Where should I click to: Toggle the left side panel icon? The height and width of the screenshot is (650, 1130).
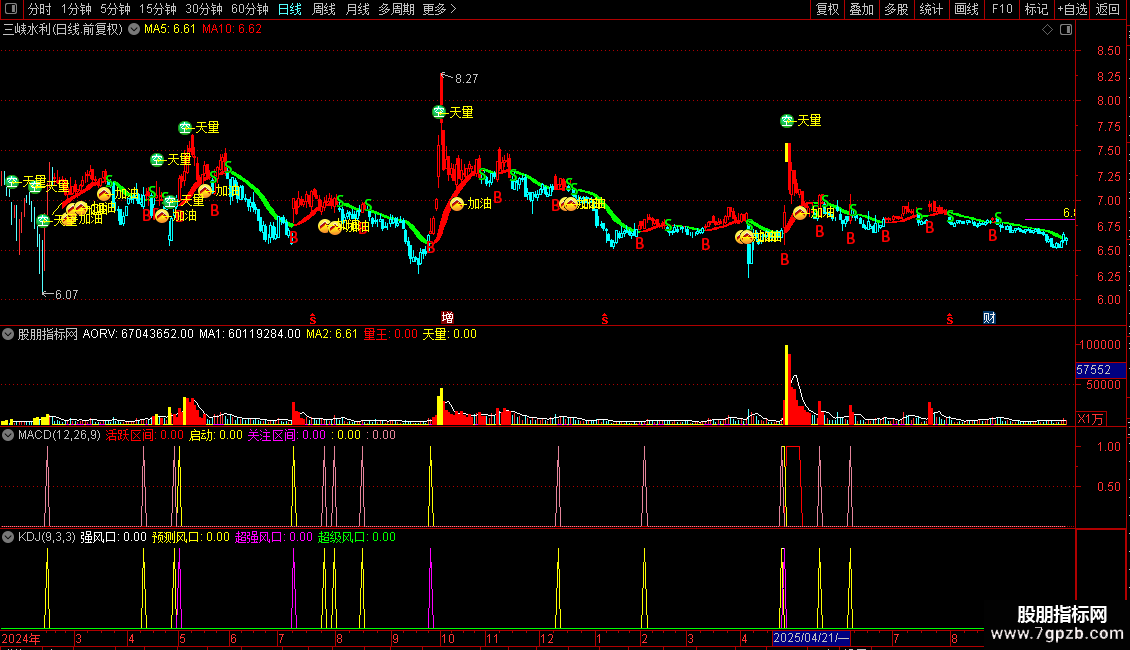pyautogui.click(x=11, y=9)
